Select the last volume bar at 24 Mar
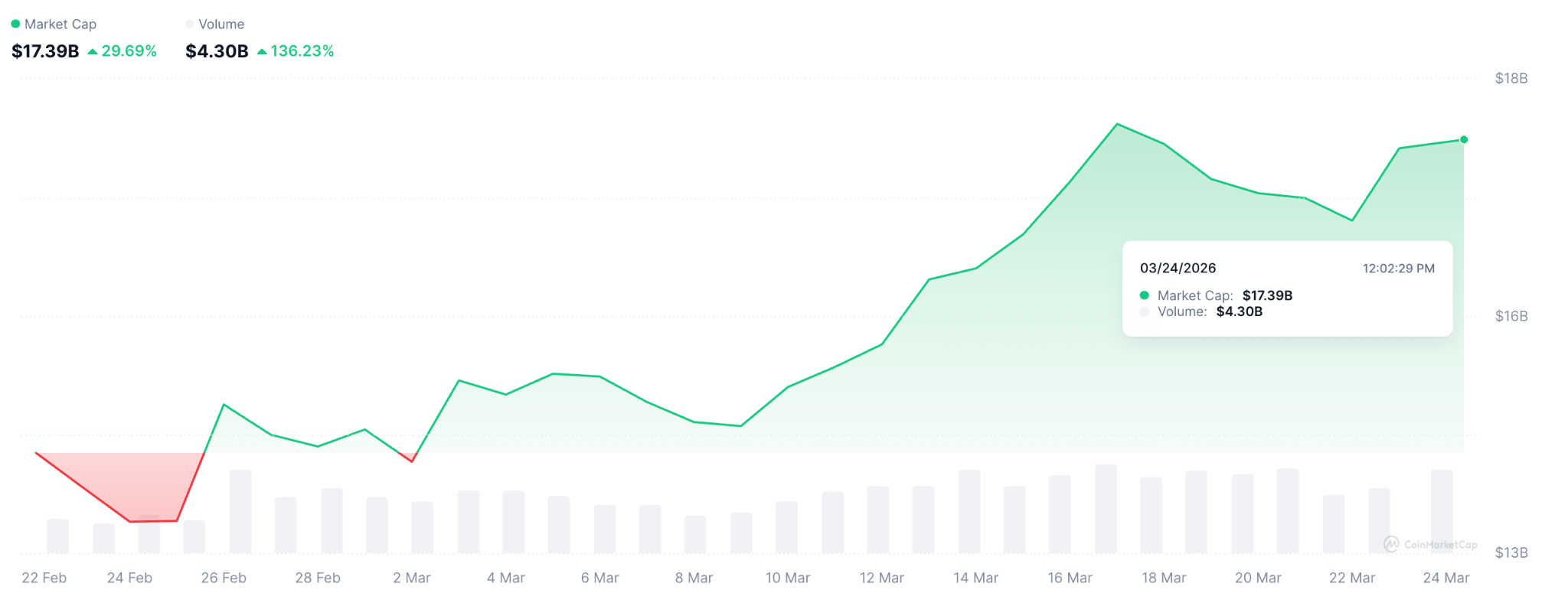 click(x=1441, y=510)
